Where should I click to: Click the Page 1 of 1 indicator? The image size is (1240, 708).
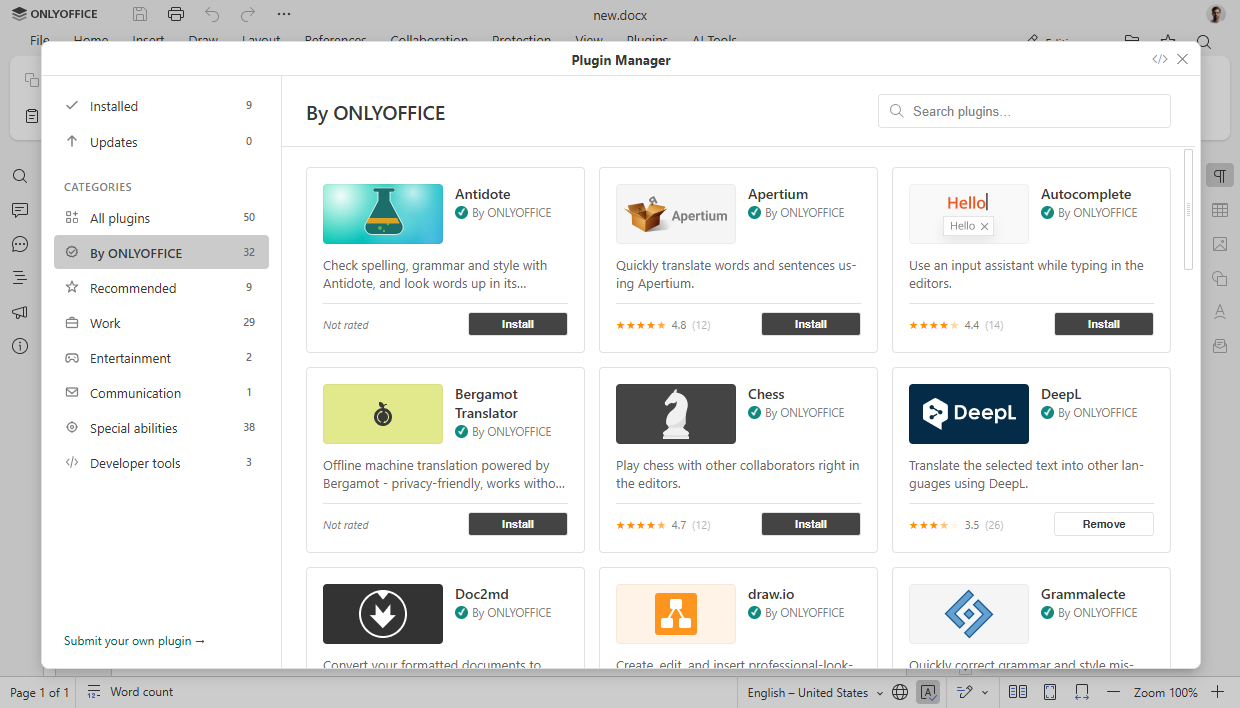[x=40, y=692]
